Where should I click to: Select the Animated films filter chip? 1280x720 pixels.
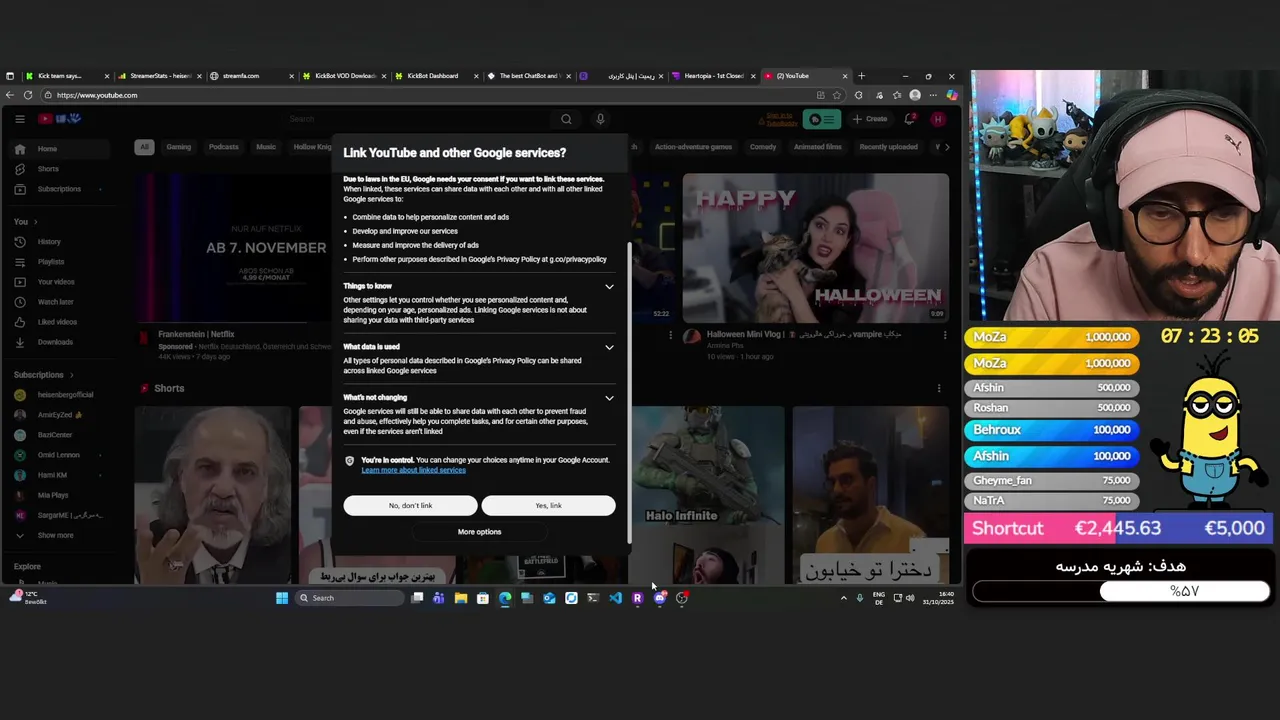[x=817, y=147]
